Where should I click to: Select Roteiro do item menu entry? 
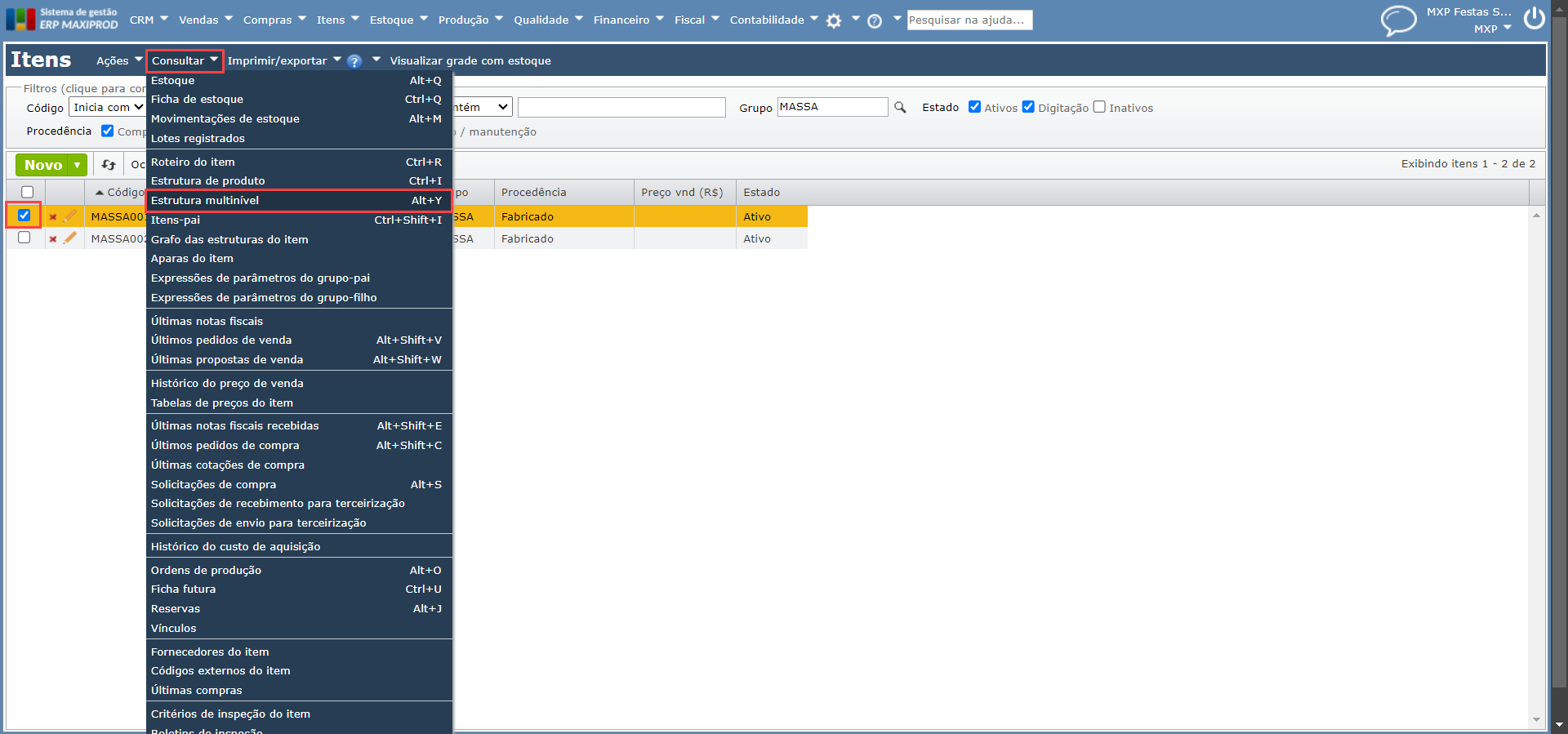[299, 162]
